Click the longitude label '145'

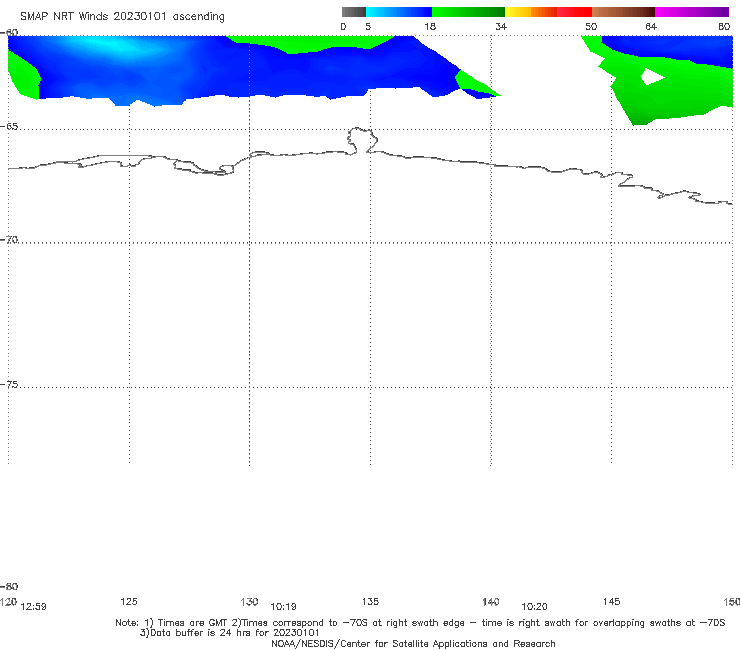(x=612, y=601)
